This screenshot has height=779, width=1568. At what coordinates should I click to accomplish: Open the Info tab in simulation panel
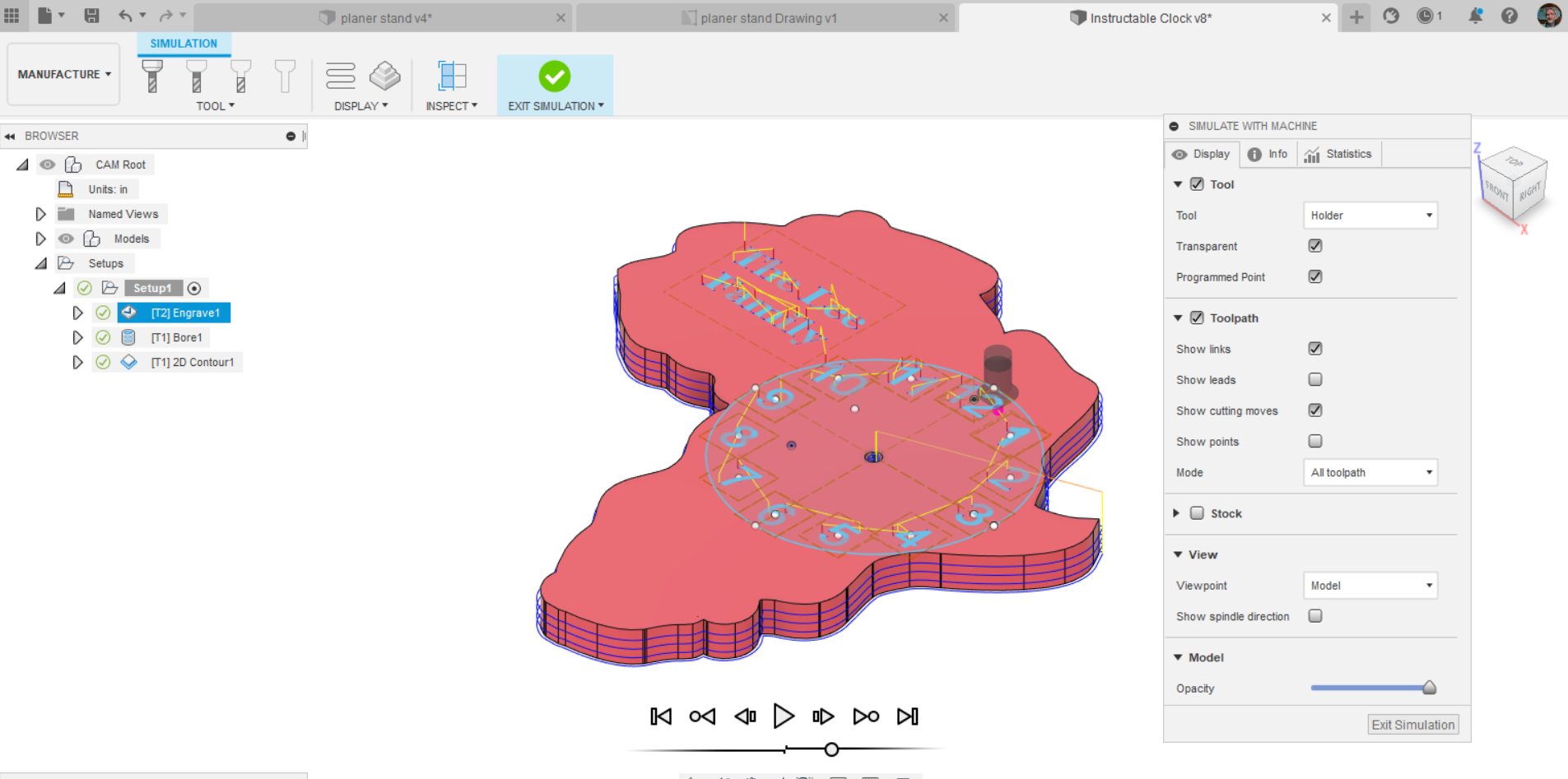coord(1268,154)
